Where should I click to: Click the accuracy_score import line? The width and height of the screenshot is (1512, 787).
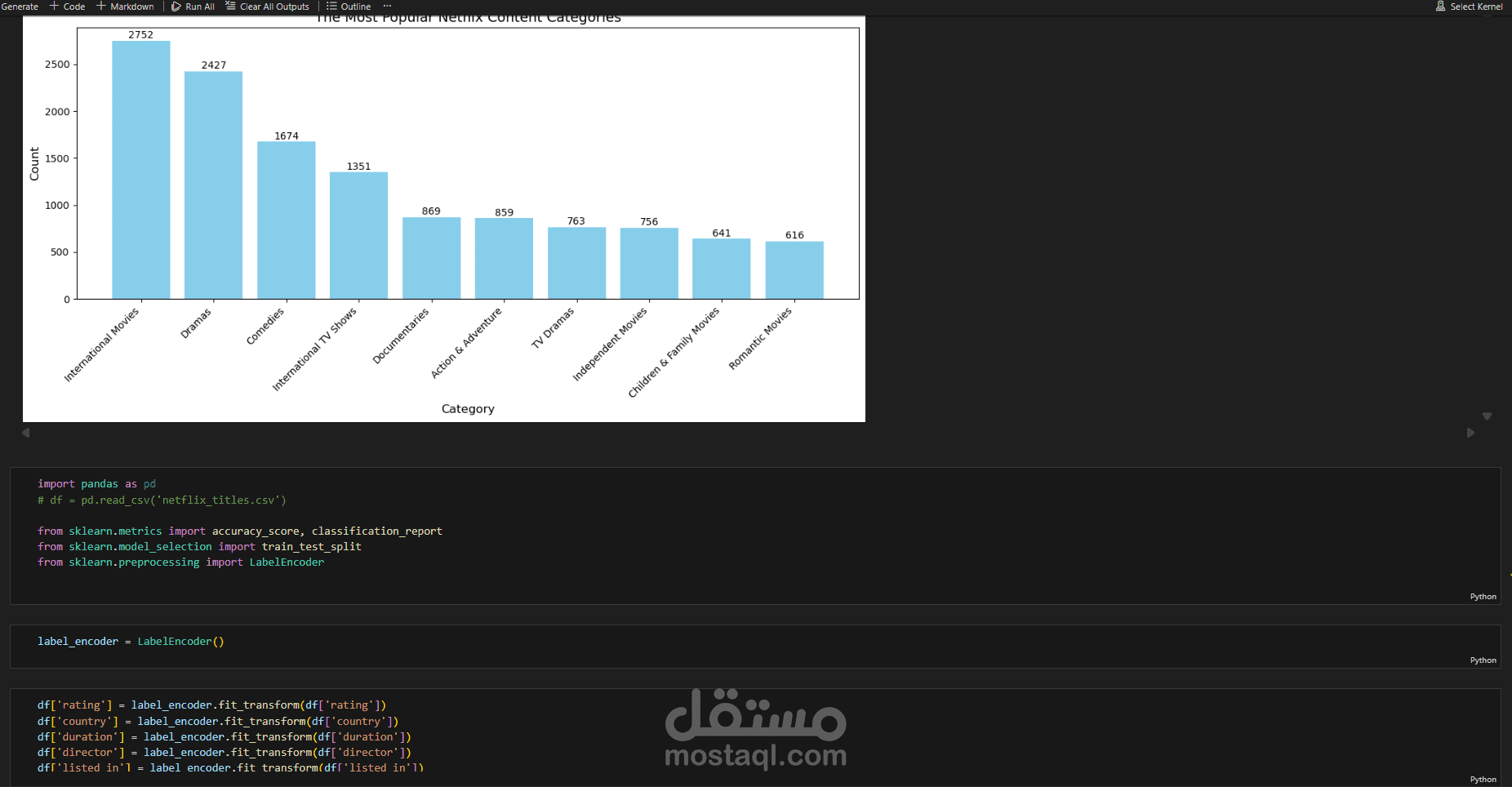[x=240, y=531]
